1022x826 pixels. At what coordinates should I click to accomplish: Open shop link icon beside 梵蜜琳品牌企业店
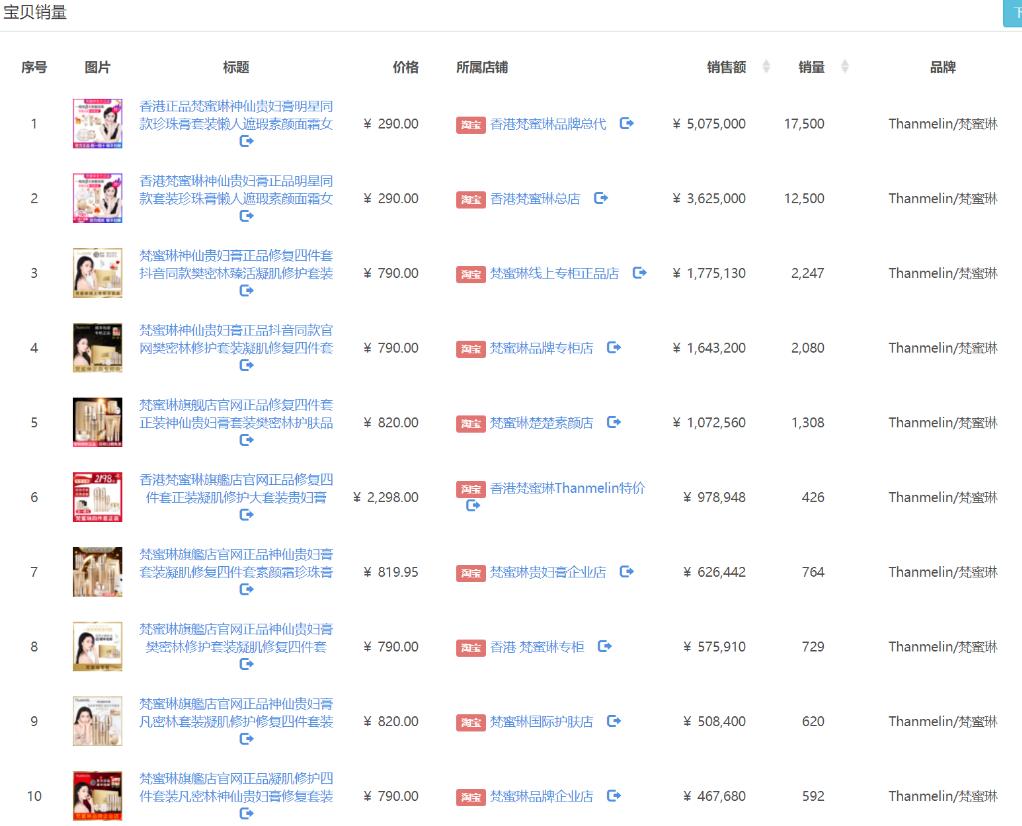[614, 795]
